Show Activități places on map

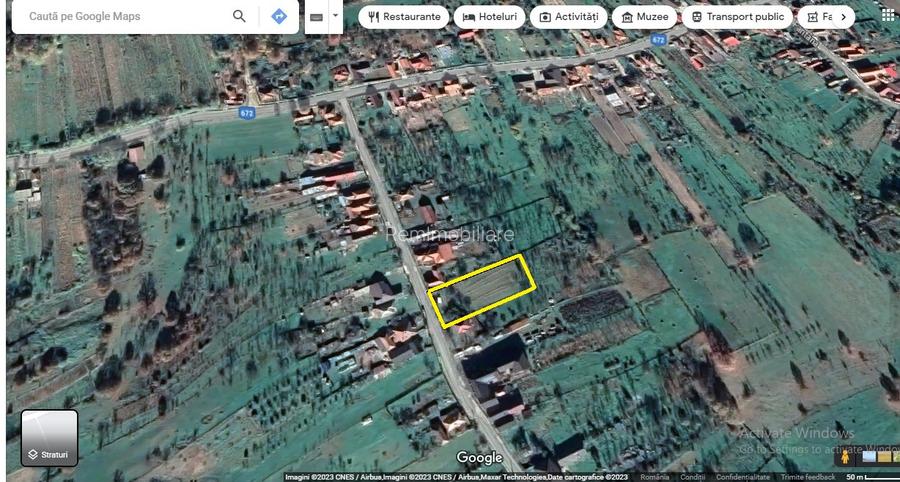tap(569, 17)
